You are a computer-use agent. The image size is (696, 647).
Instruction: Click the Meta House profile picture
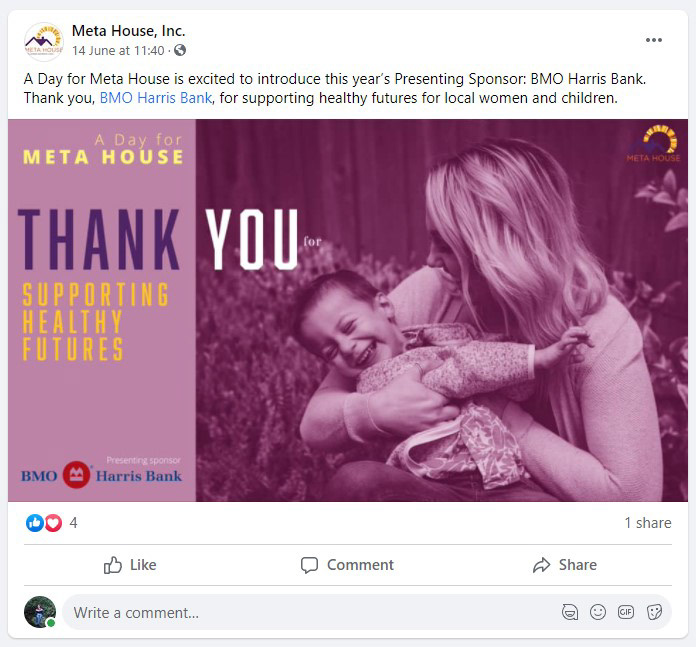(x=43, y=41)
